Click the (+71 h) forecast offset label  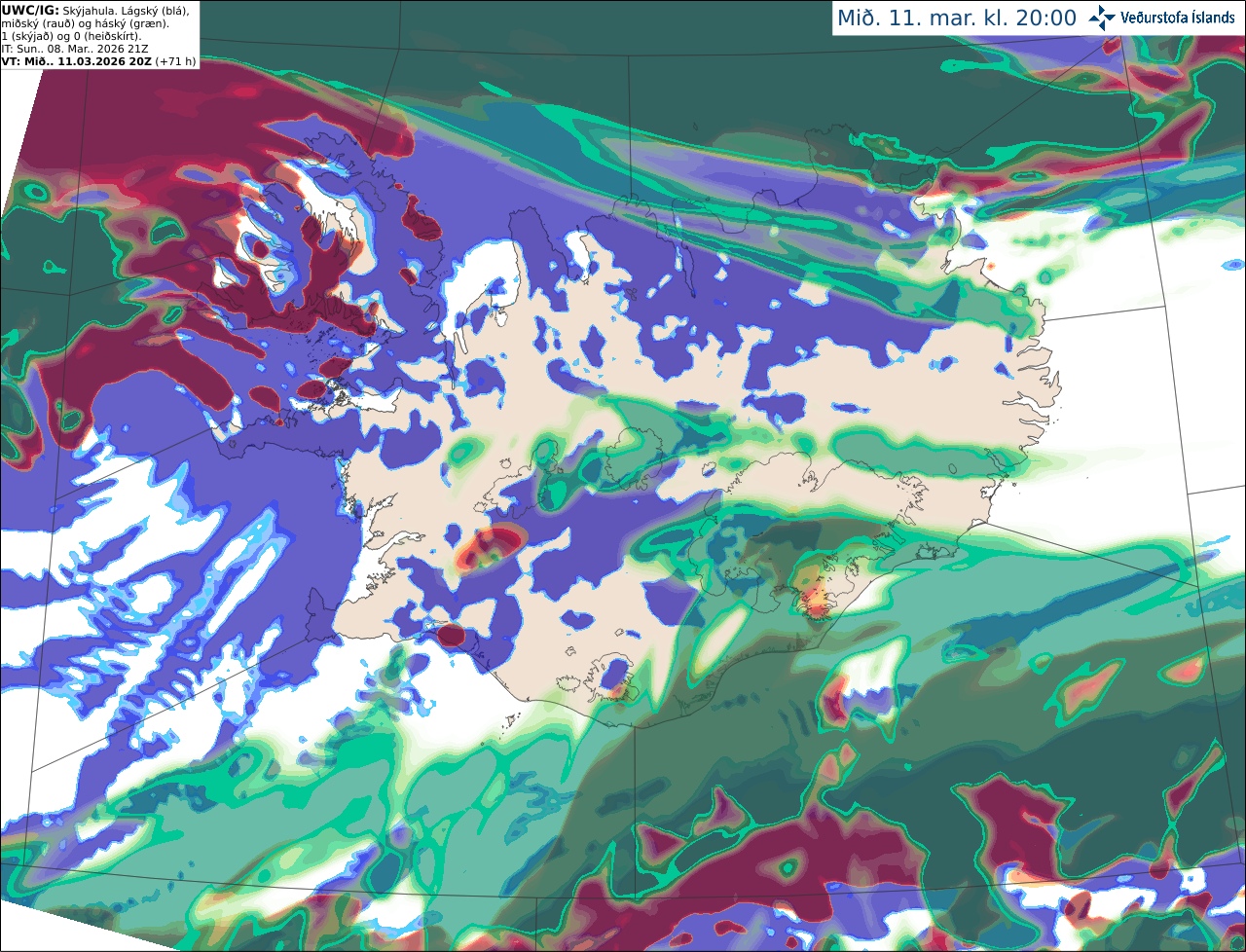tap(175, 61)
